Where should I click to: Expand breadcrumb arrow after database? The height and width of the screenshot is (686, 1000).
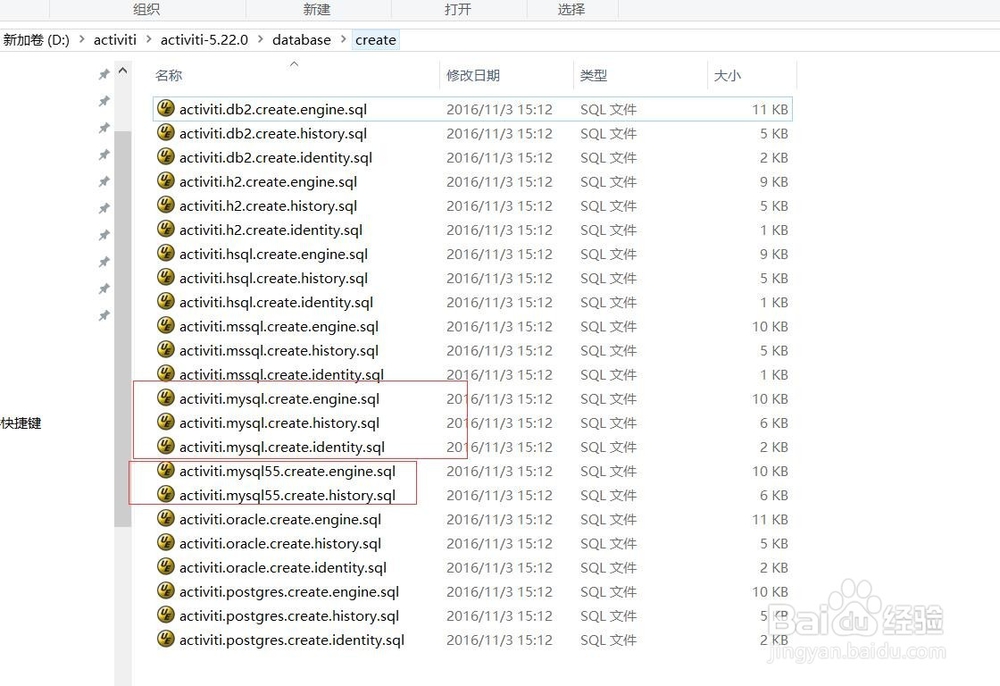pyautogui.click(x=343, y=40)
